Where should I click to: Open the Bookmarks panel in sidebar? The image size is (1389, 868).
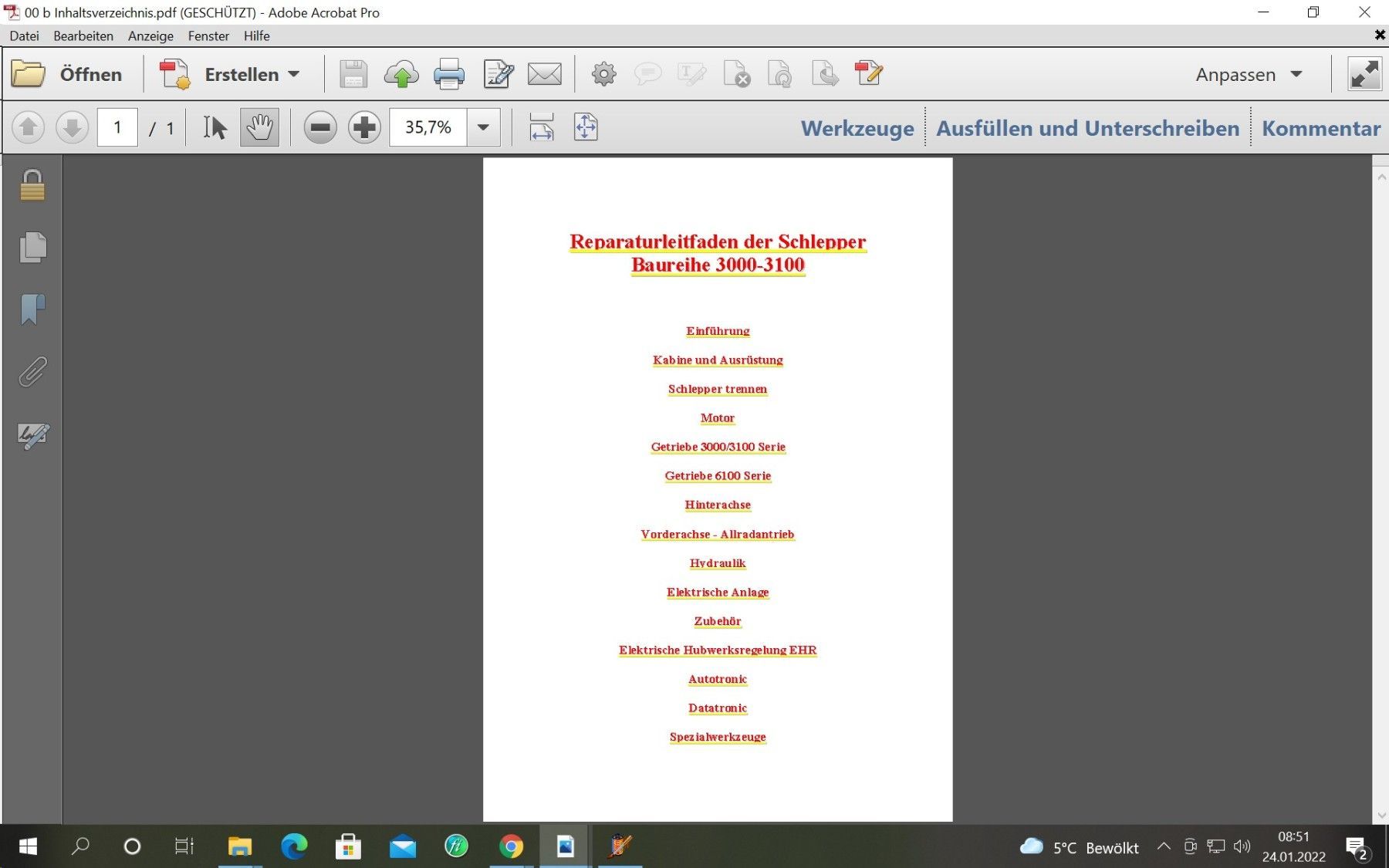pos(32,309)
